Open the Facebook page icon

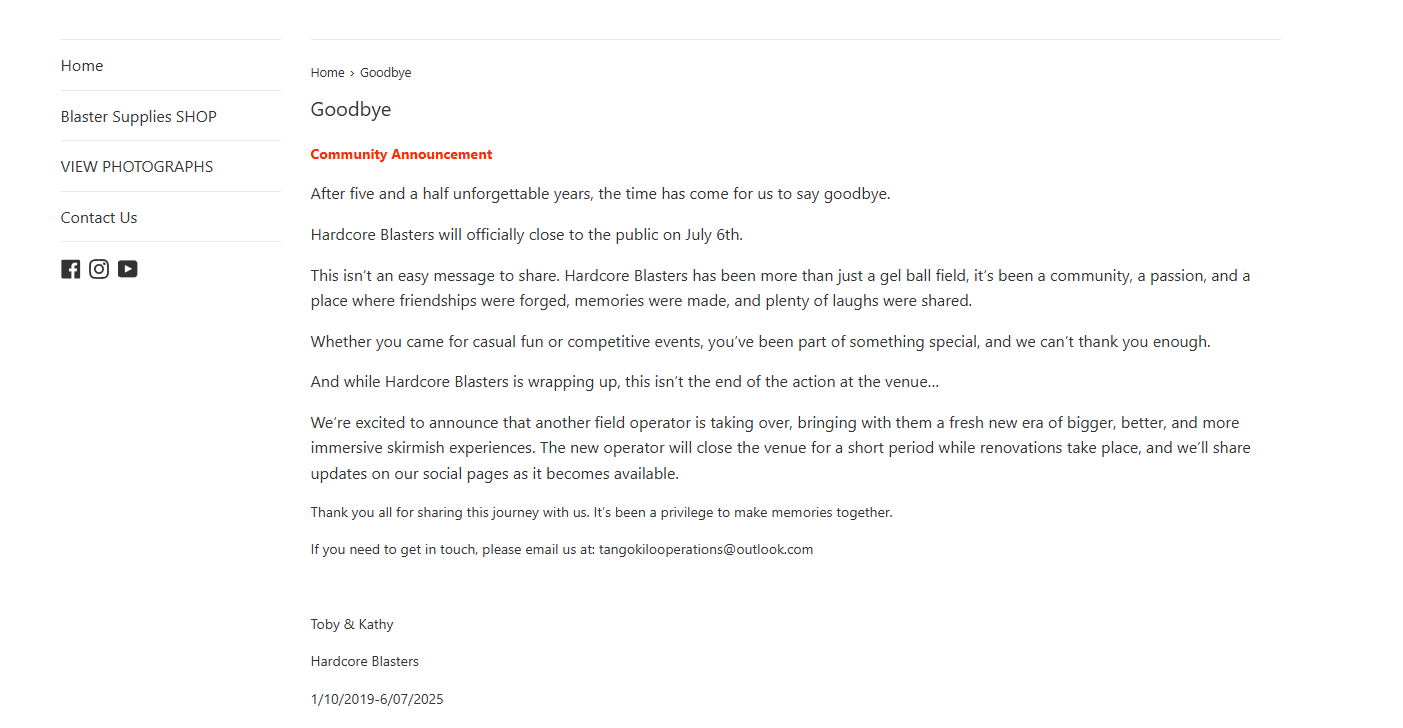tap(70, 269)
